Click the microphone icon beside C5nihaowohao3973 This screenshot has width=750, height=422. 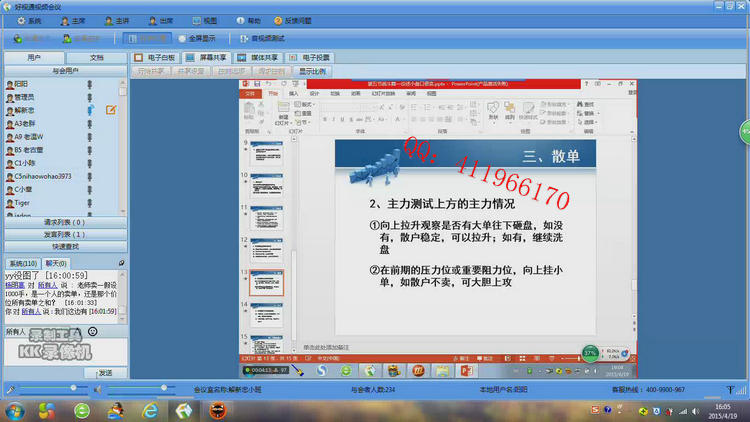[89, 177]
